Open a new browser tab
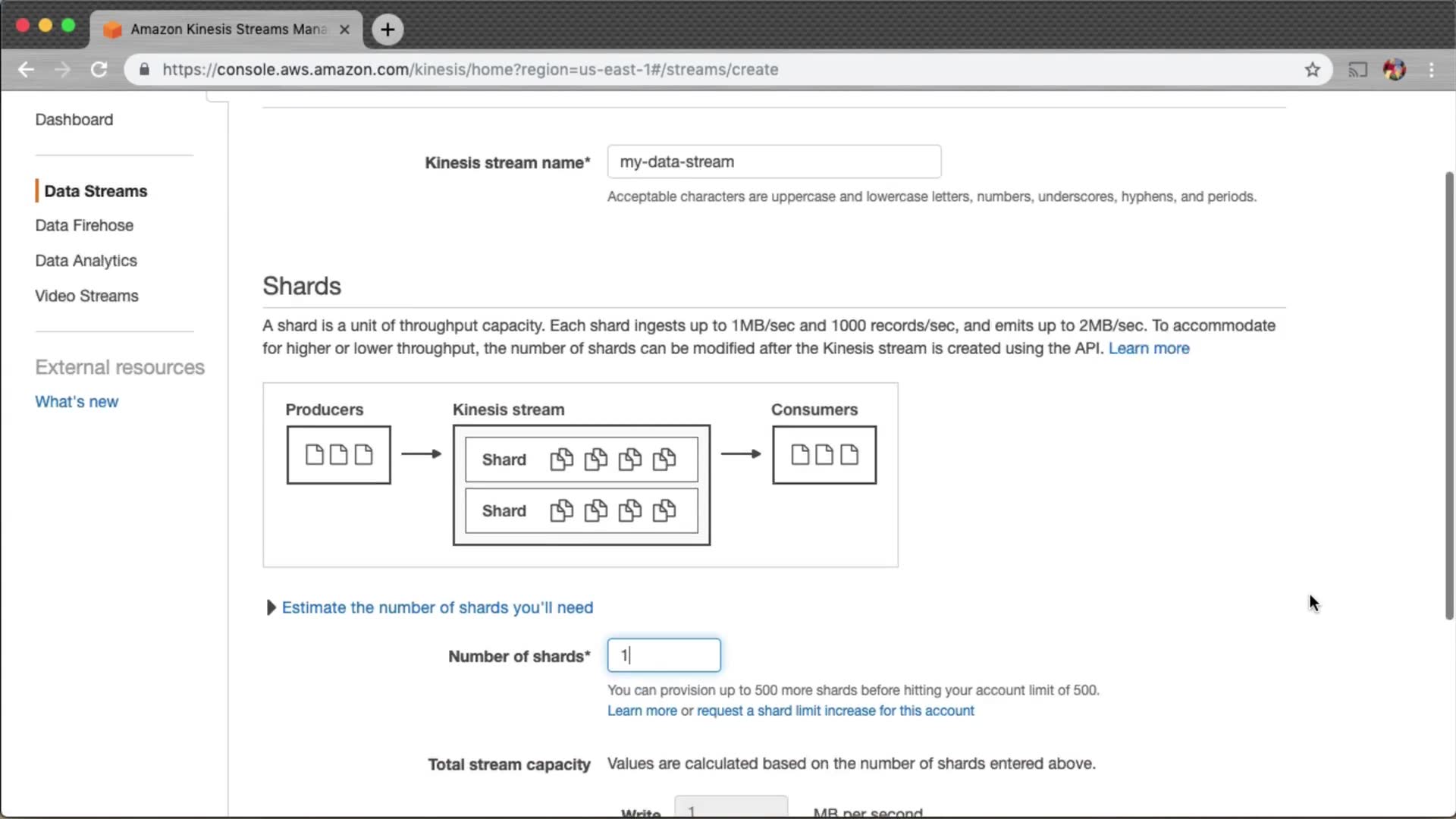 [x=388, y=30]
